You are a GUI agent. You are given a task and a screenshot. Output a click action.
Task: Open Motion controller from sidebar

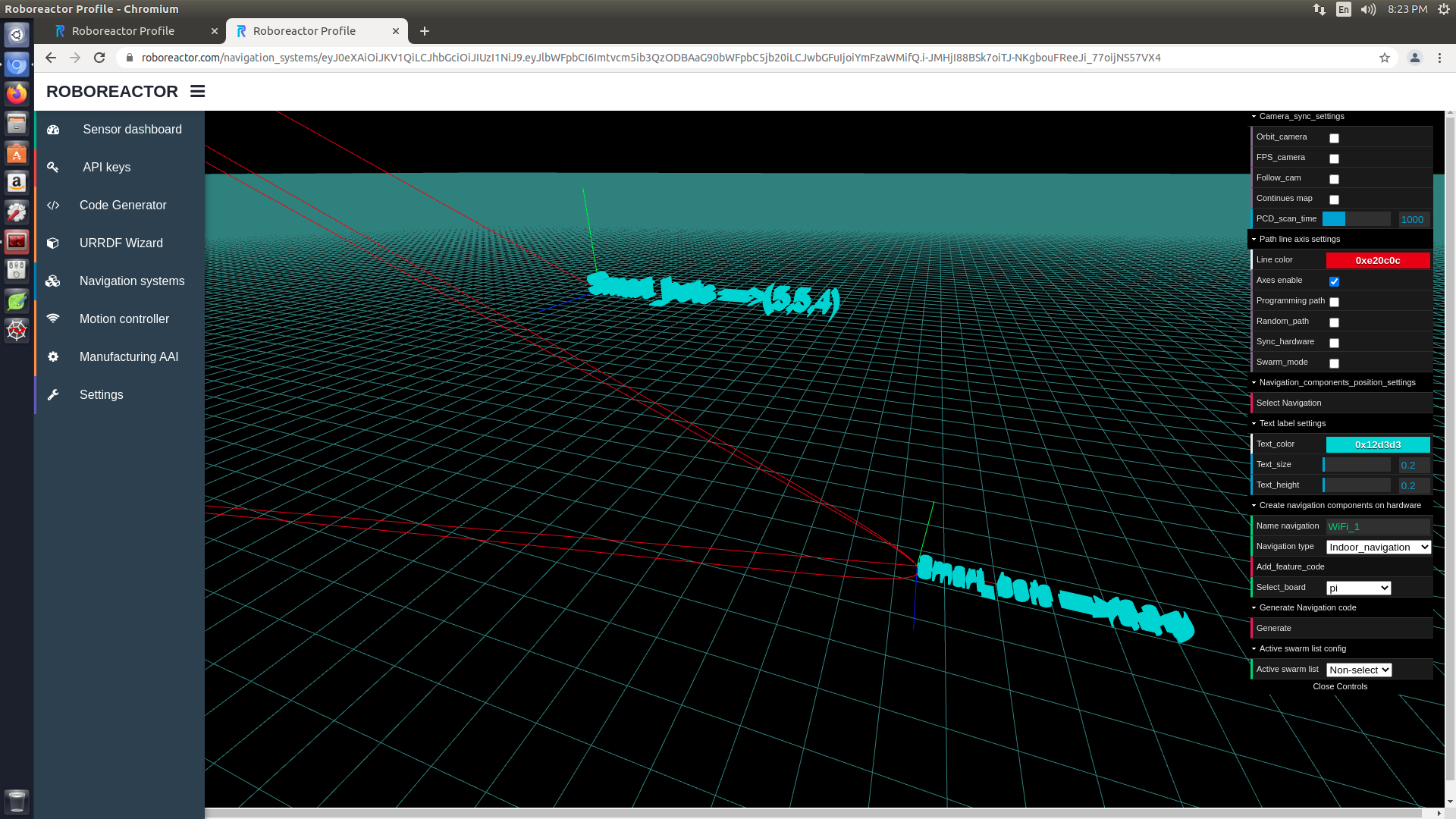pyautogui.click(x=119, y=319)
